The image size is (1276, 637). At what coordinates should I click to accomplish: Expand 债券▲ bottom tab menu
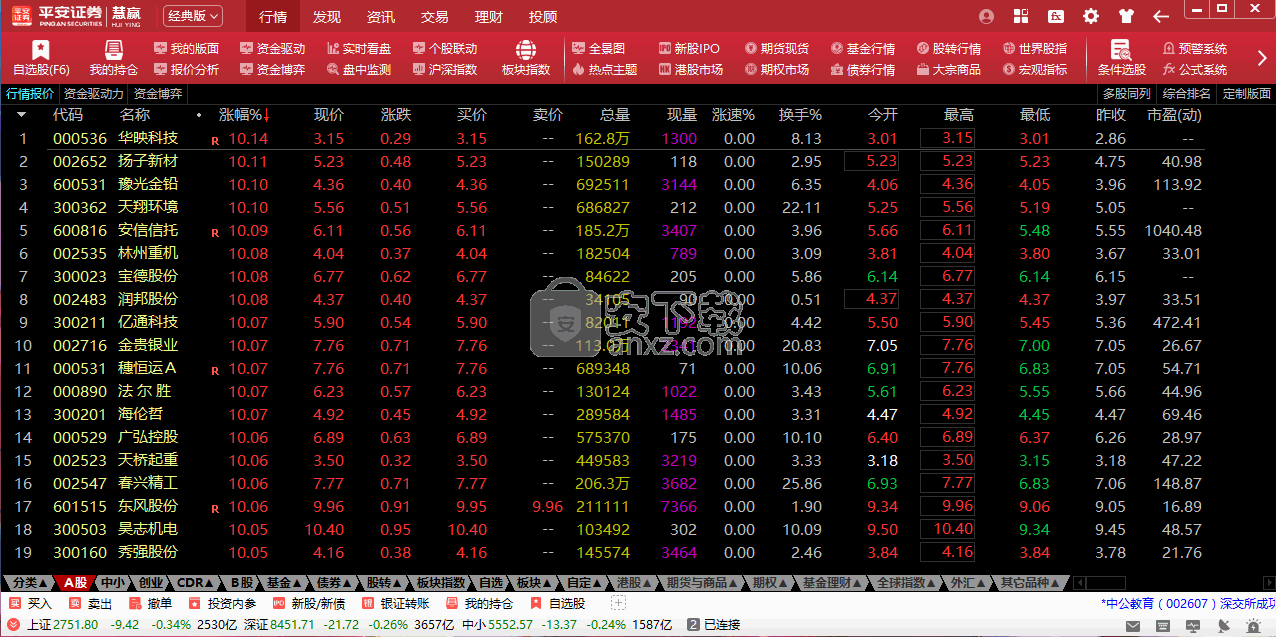(x=334, y=582)
